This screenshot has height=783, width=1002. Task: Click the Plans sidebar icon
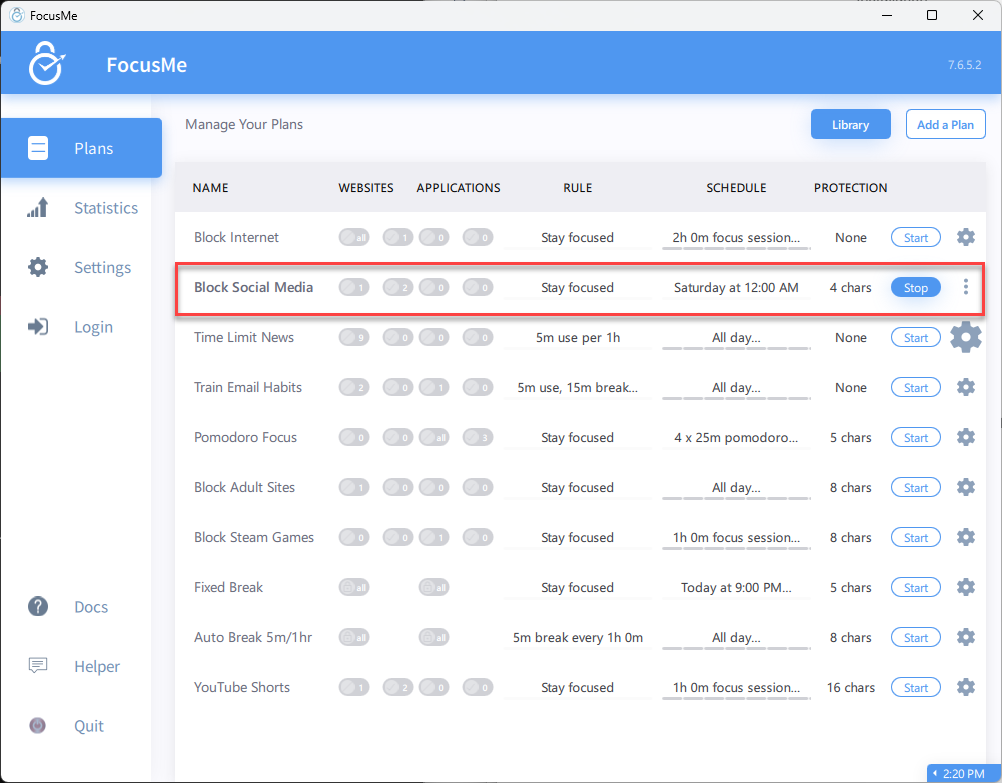[38, 148]
